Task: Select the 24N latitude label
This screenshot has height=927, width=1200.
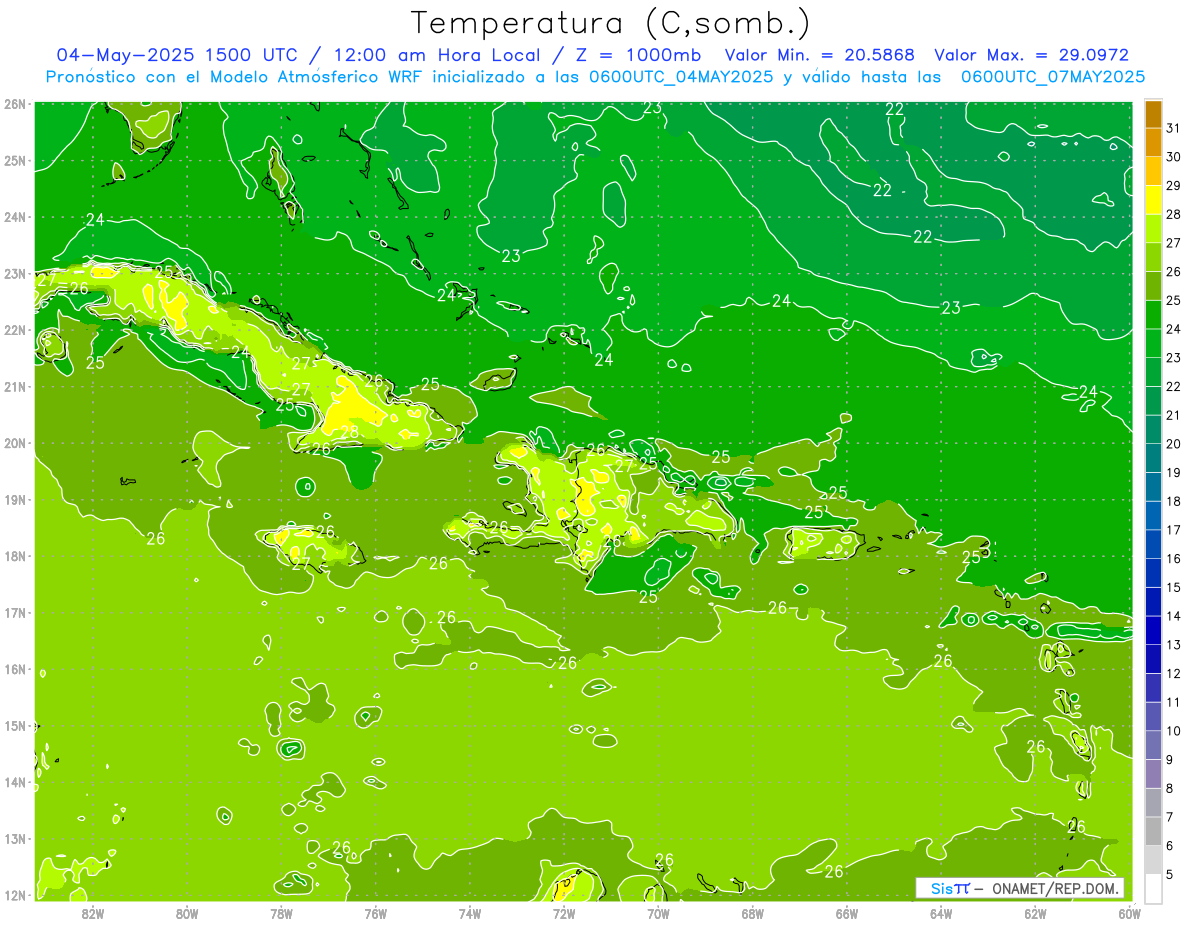Action: tap(14, 217)
